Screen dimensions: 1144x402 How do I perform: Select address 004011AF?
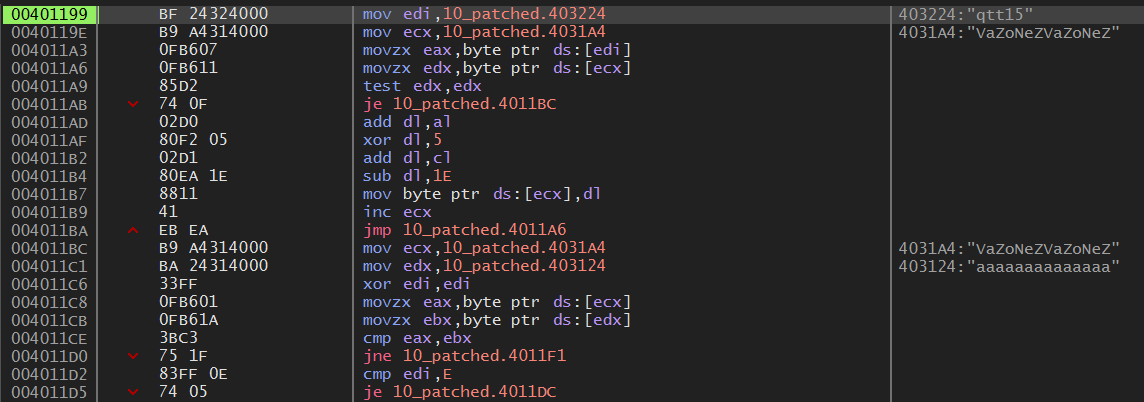point(50,140)
